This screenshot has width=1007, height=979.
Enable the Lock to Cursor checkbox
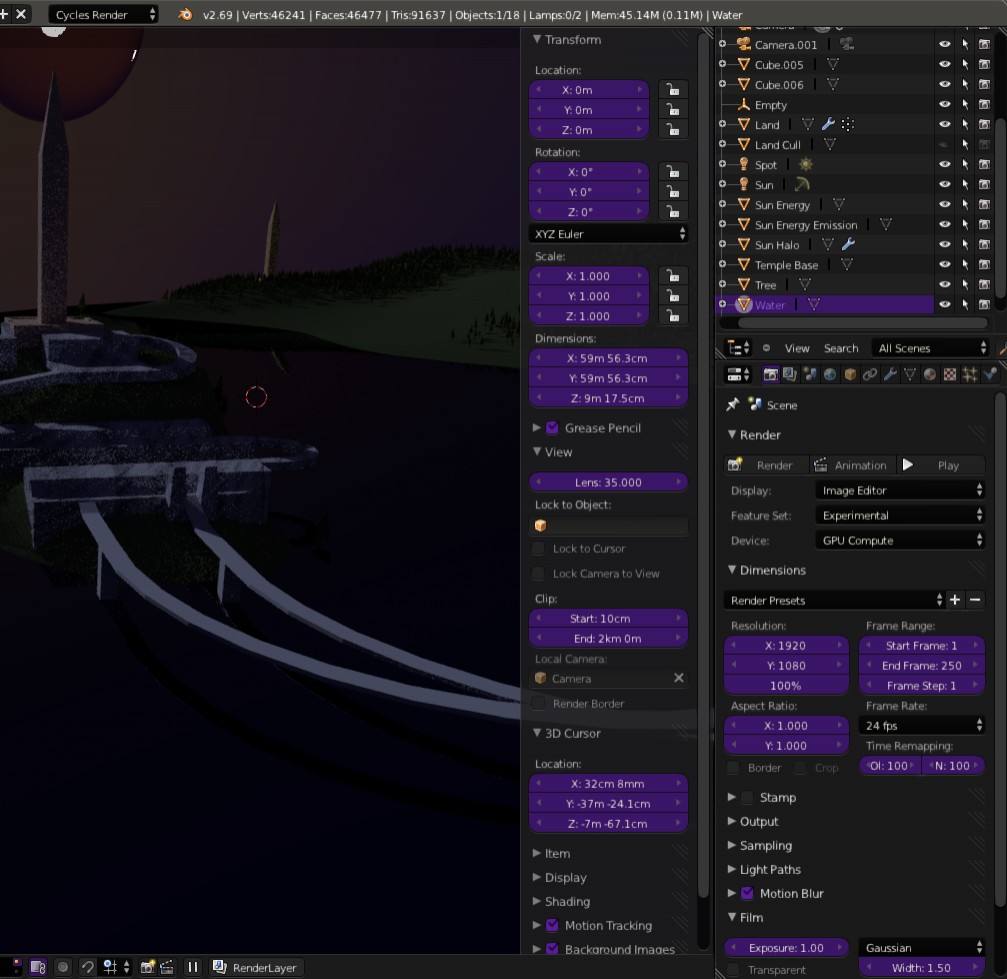(539, 549)
